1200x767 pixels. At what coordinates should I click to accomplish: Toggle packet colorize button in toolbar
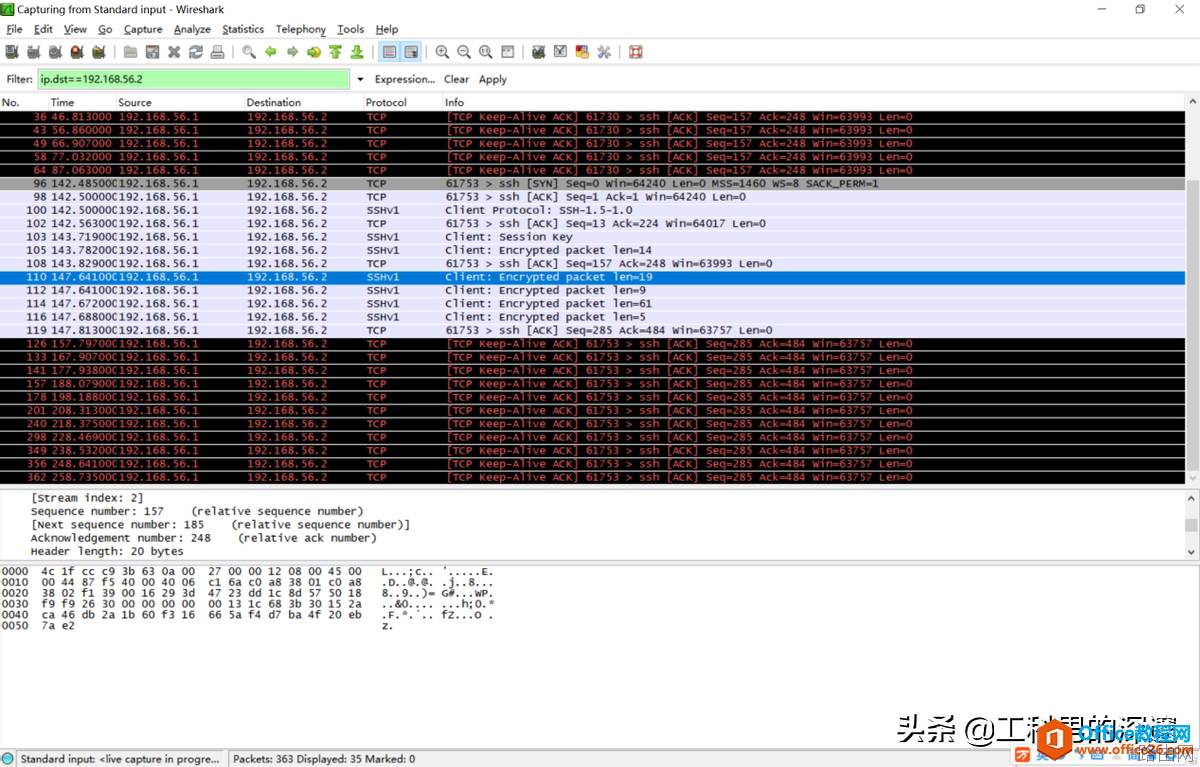coord(389,52)
